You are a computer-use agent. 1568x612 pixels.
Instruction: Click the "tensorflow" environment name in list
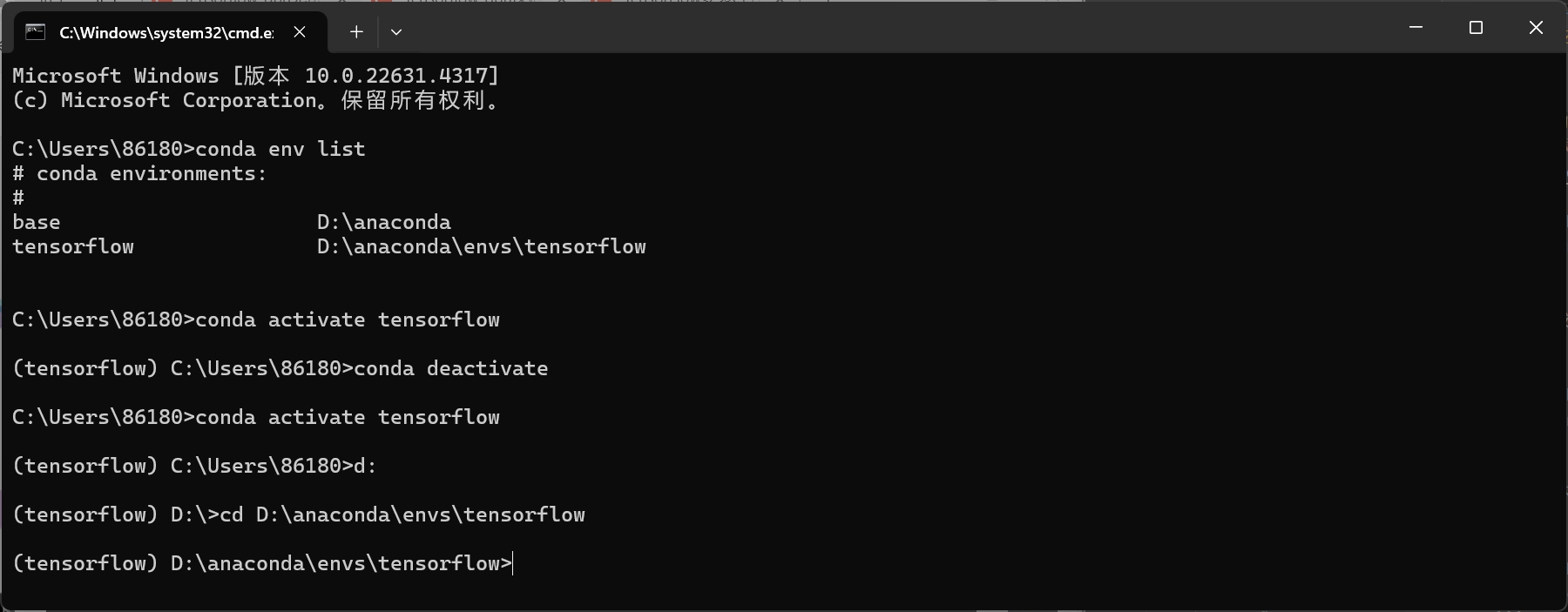[73, 246]
